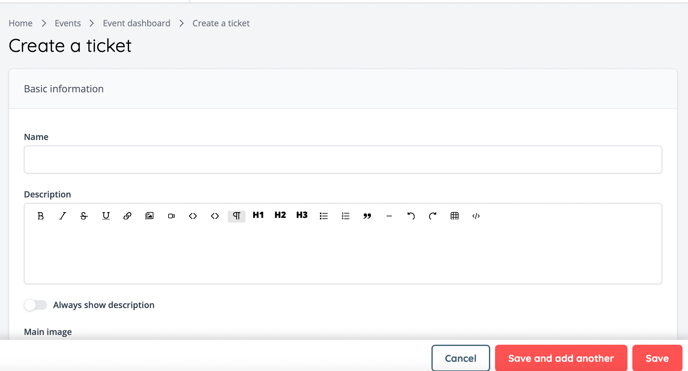Insert a hyperlink via link icon
The image size is (688, 371).
tap(127, 216)
